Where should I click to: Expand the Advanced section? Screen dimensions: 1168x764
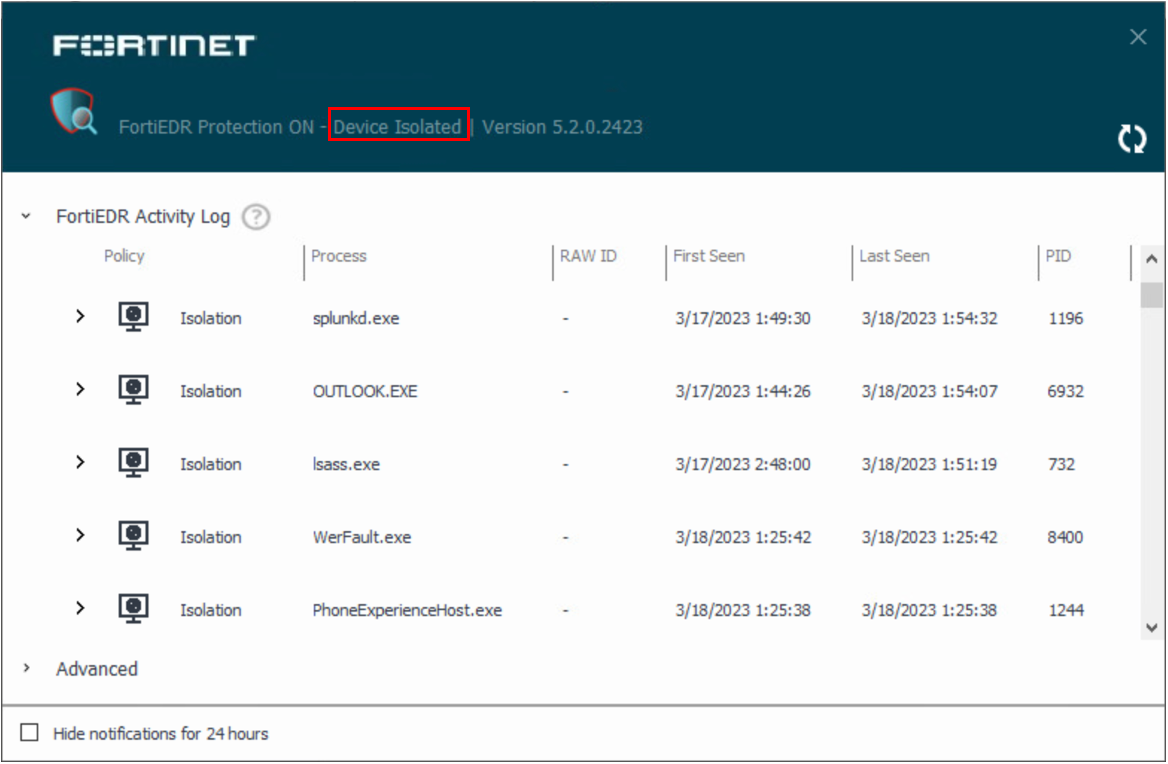click(x=26, y=668)
